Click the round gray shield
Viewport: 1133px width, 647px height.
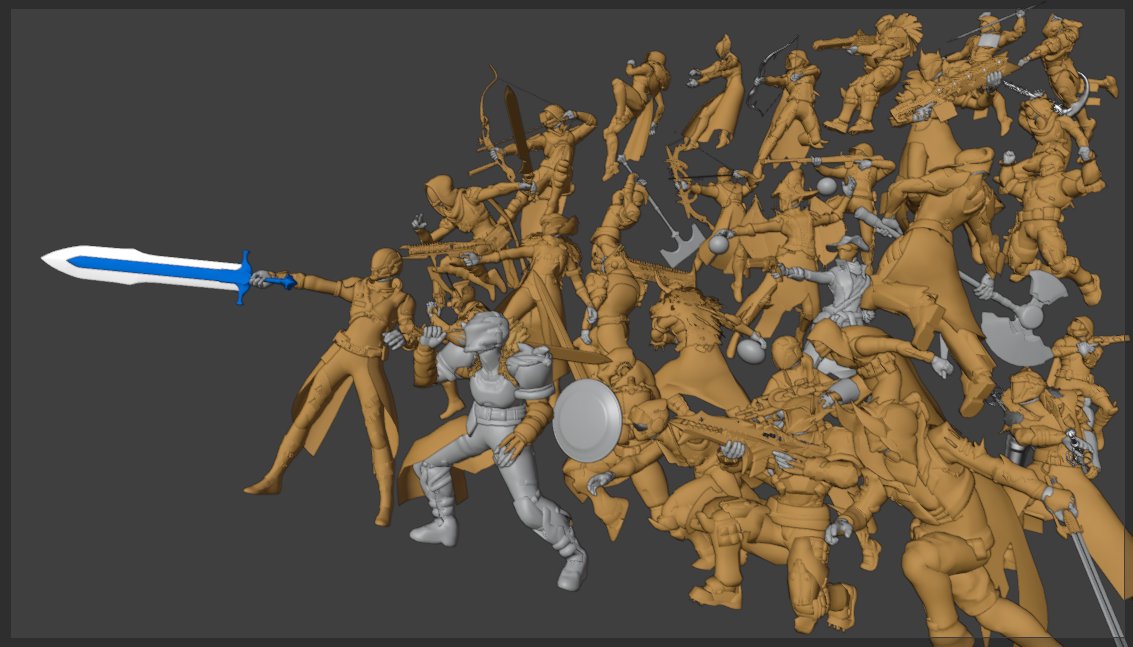(587, 421)
